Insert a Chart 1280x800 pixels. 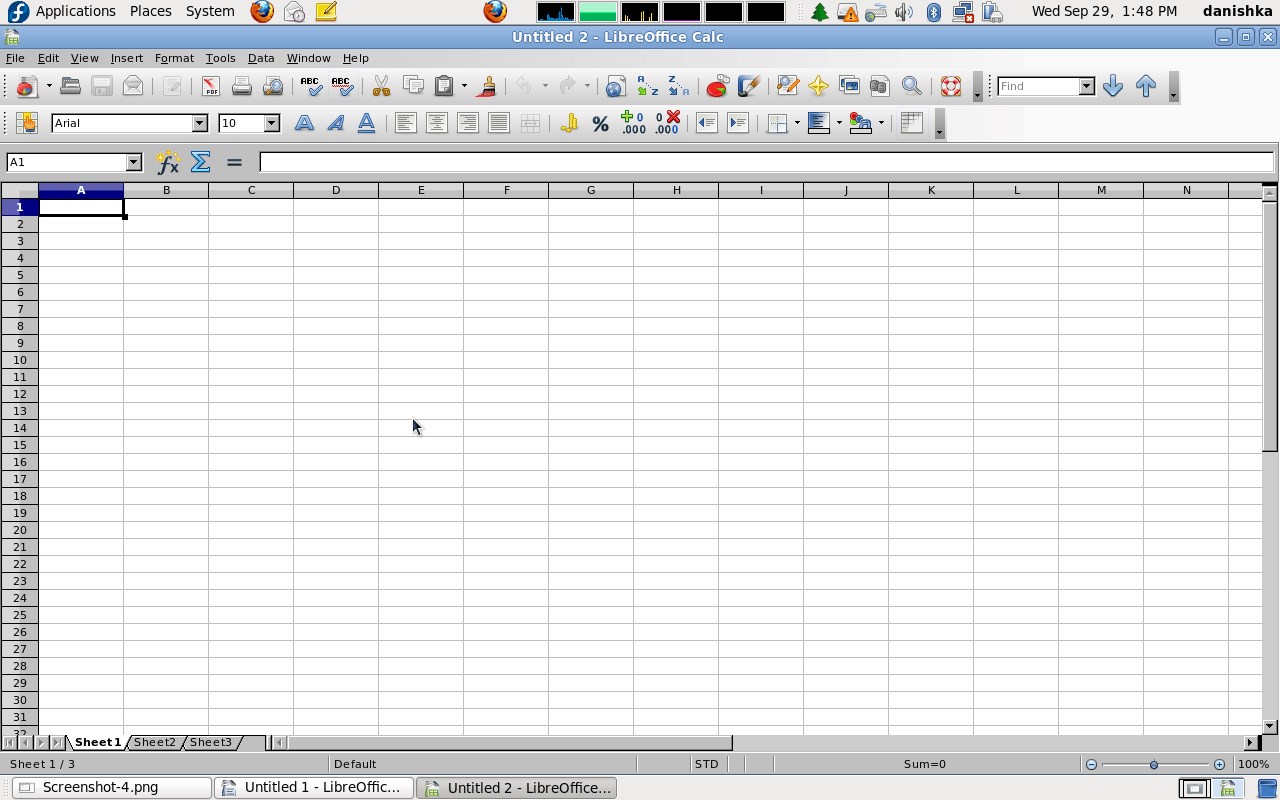pos(717,86)
